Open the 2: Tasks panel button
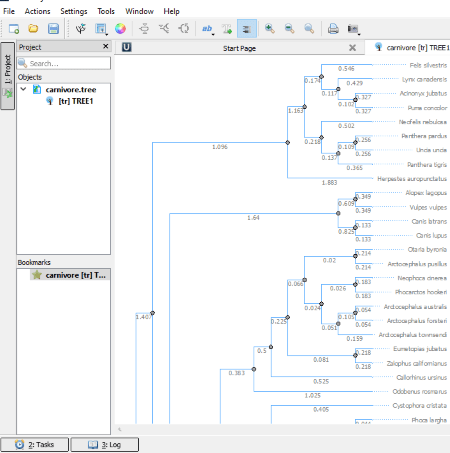Image resolution: width=450 pixels, height=453 pixels. (35, 445)
